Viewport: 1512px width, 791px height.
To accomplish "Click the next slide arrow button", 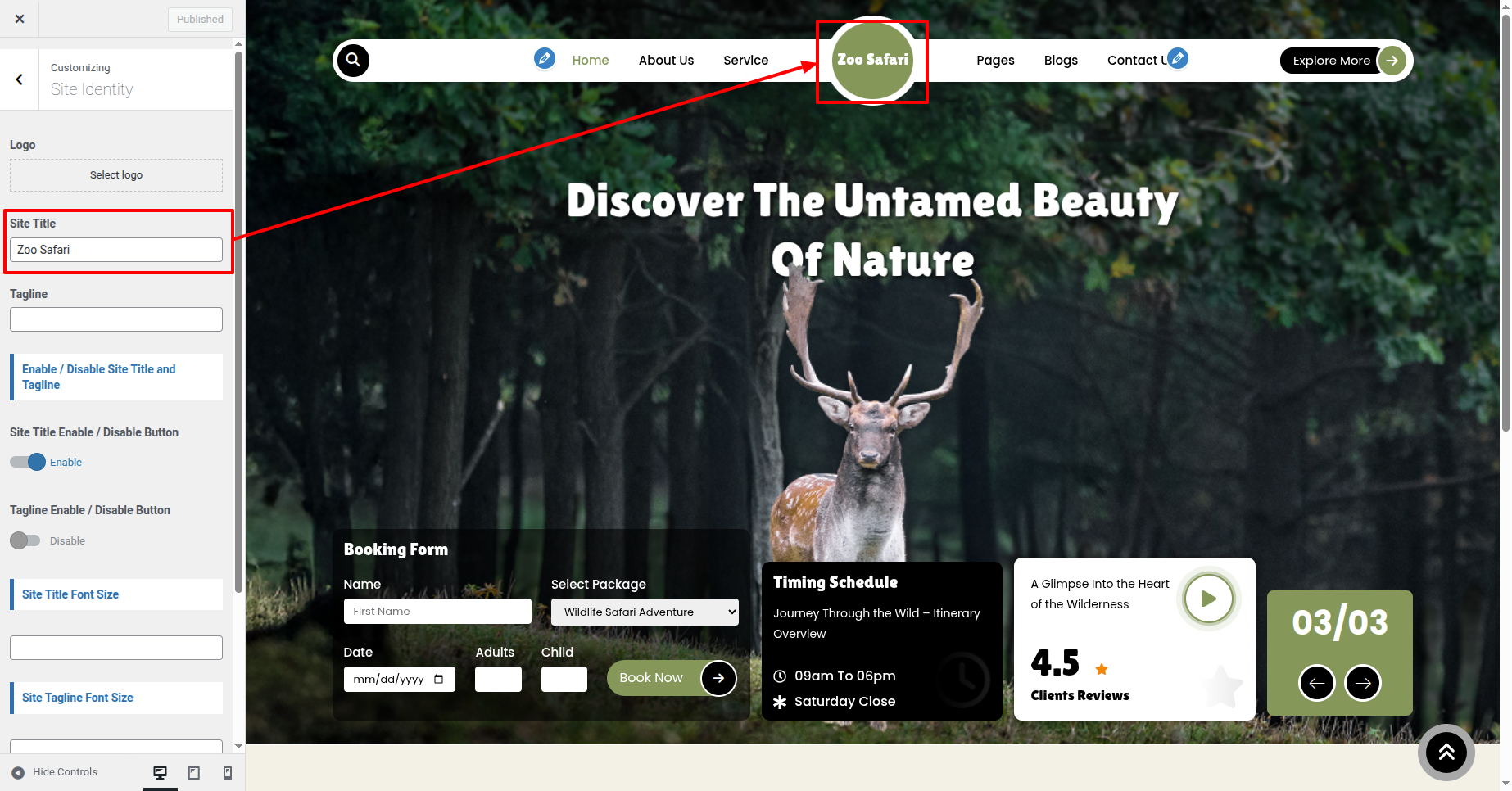I will point(1362,683).
